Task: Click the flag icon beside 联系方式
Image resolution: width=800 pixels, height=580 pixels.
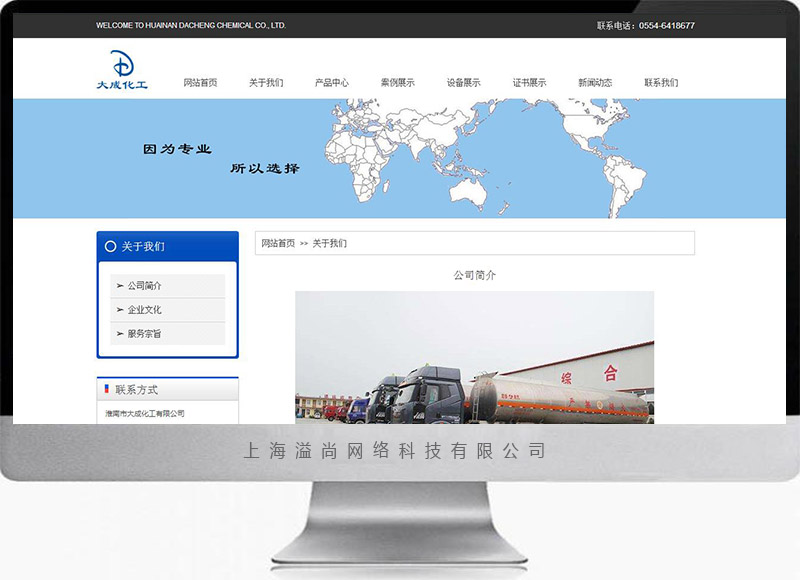Action: tap(107, 389)
